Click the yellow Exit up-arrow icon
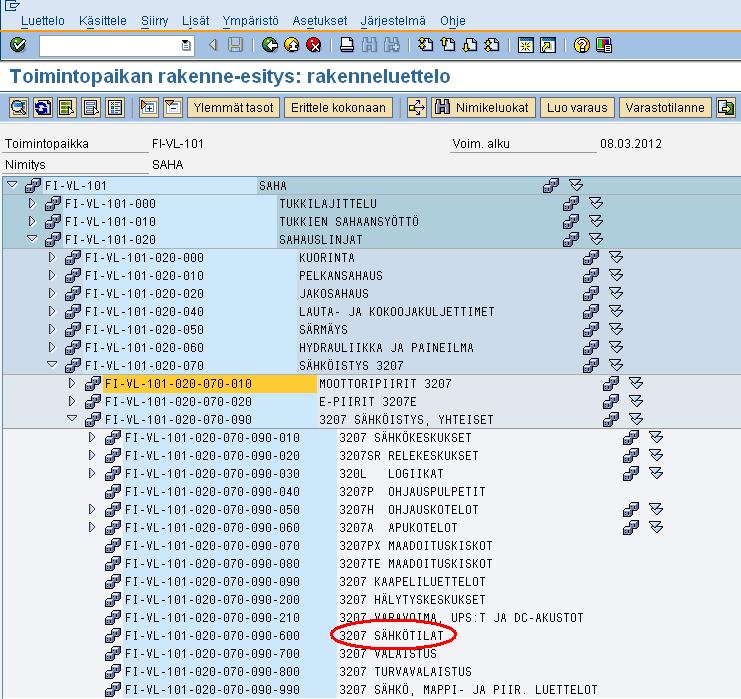 [292, 45]
